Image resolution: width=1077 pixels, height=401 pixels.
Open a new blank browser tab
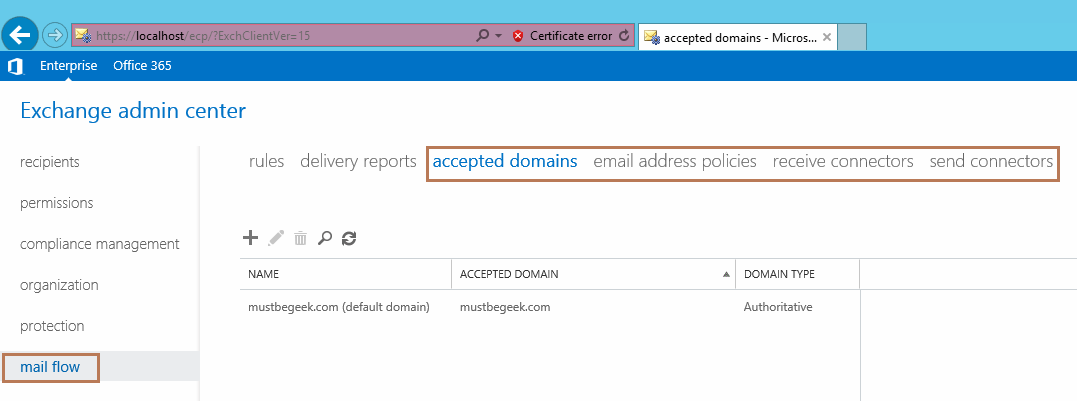pos(852,38)
